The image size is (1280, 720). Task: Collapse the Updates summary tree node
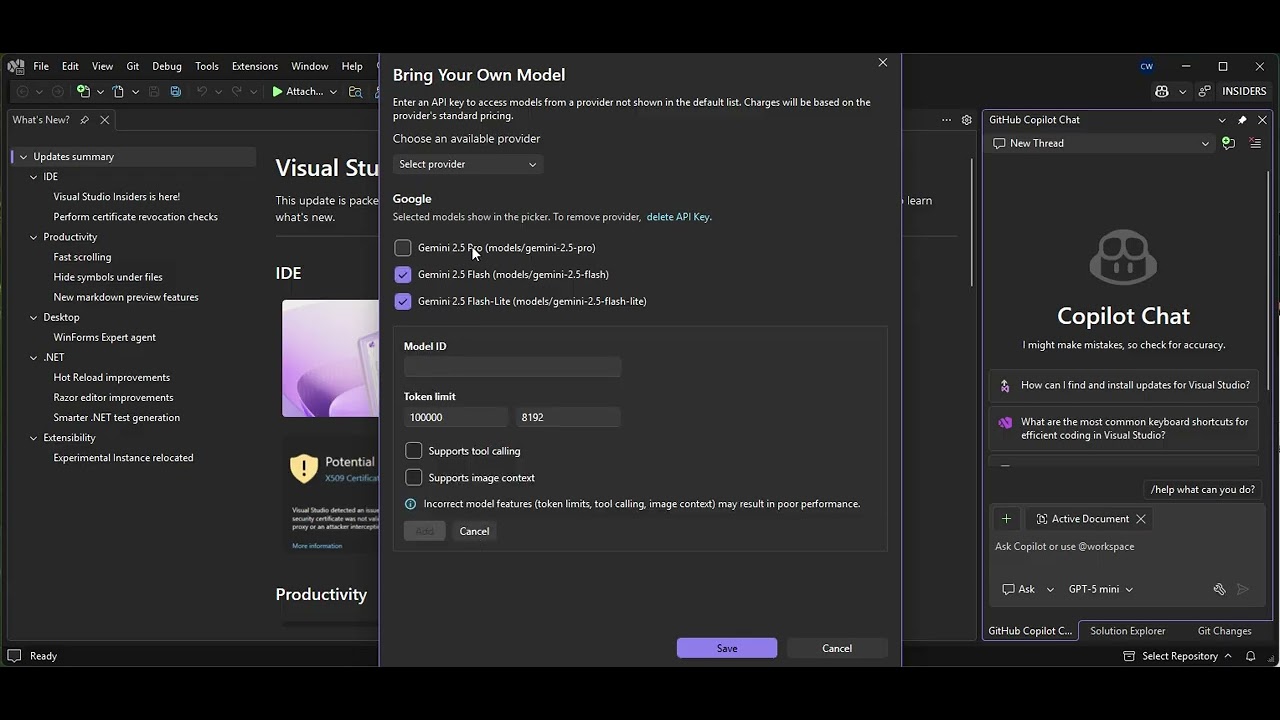click(x=23, y=157)
